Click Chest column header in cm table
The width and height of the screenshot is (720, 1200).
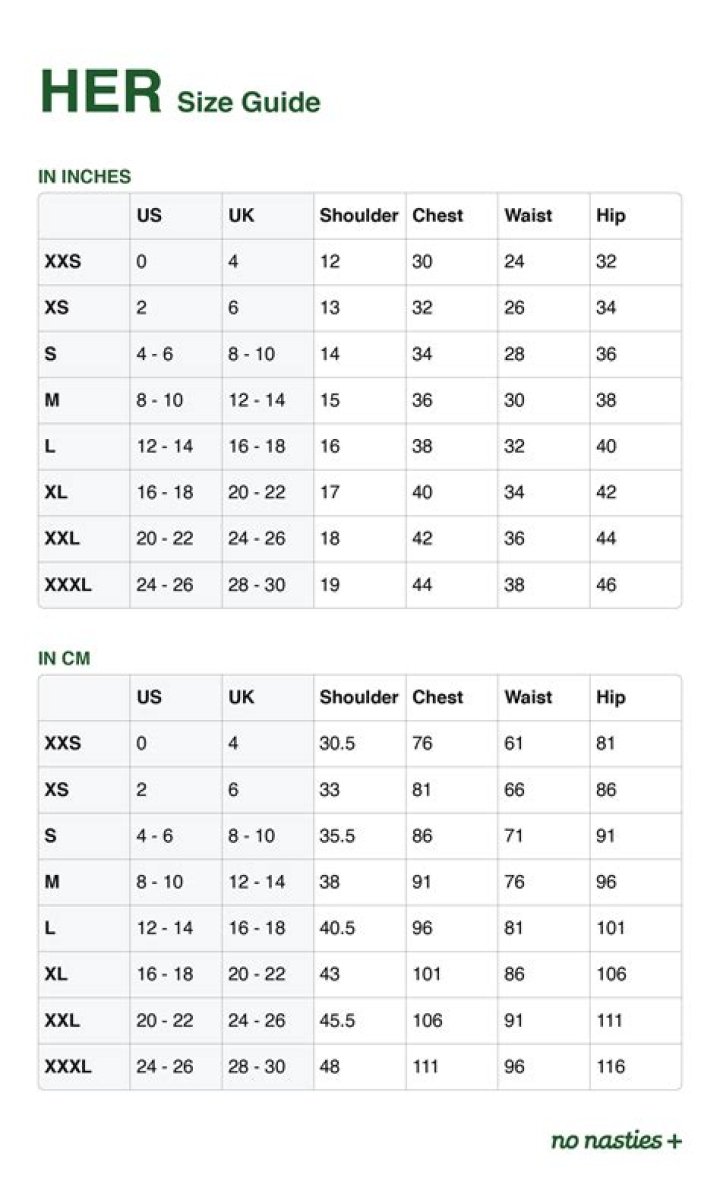pos(438,697)
